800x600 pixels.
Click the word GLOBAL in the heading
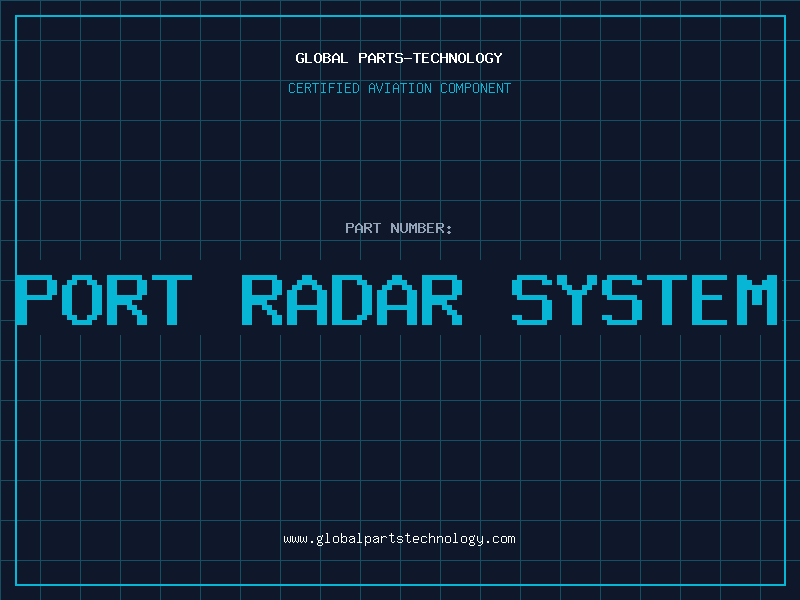322,58
